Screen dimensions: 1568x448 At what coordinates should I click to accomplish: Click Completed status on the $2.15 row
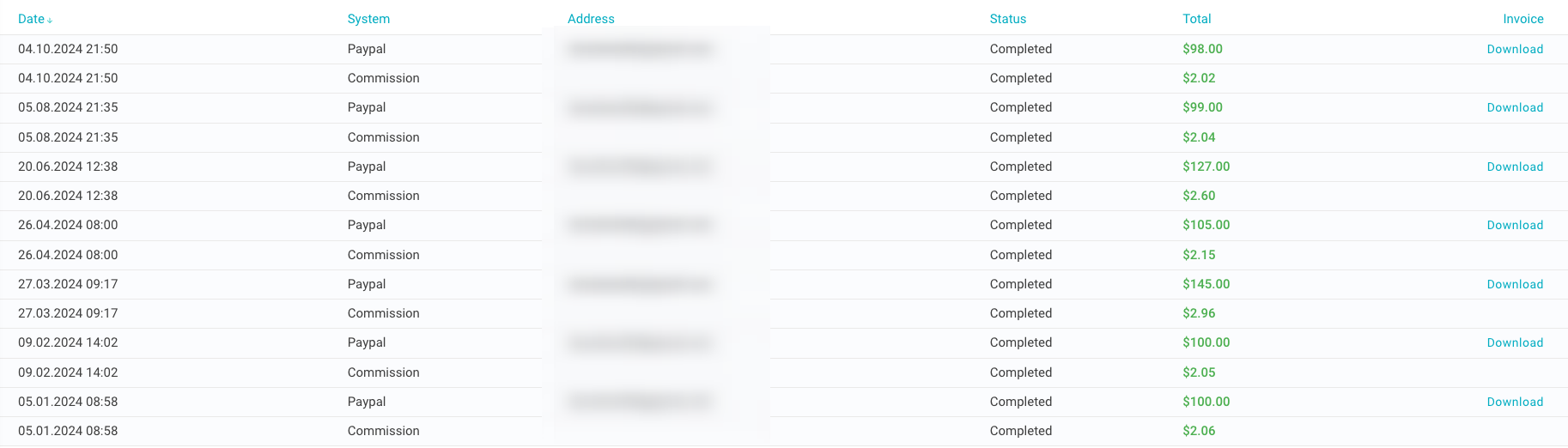click(x=1021, y=255)
